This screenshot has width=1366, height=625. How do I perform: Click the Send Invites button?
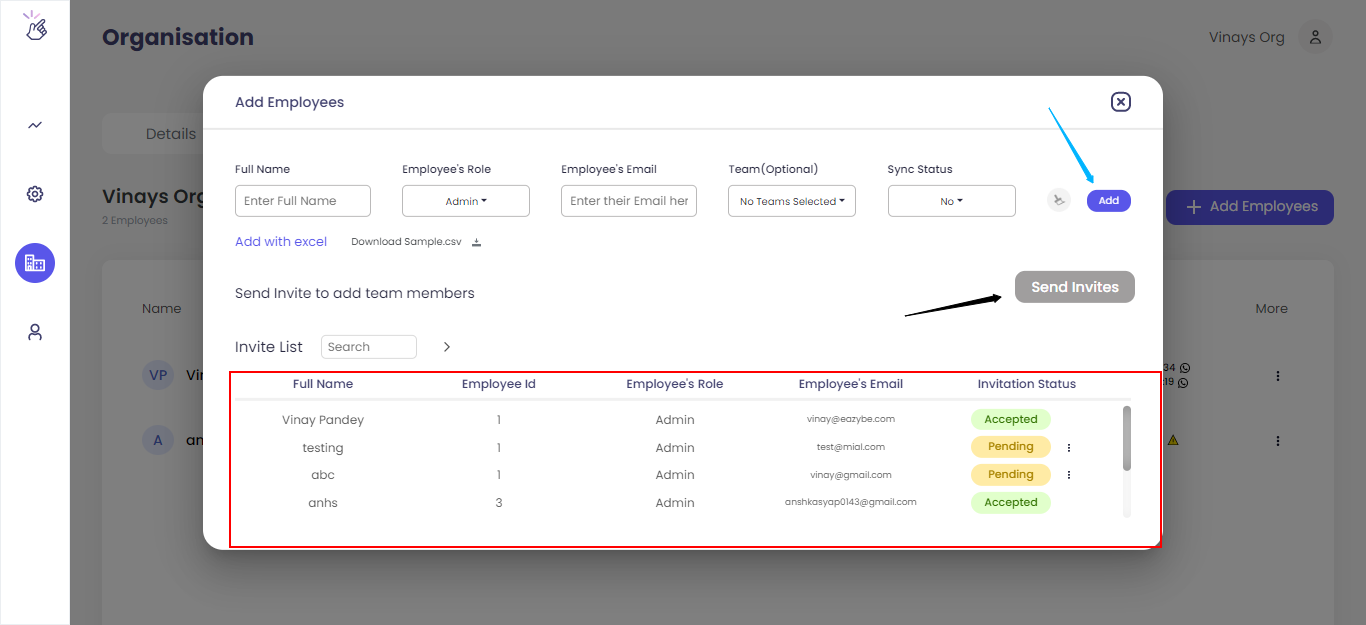coord(1074,287)
